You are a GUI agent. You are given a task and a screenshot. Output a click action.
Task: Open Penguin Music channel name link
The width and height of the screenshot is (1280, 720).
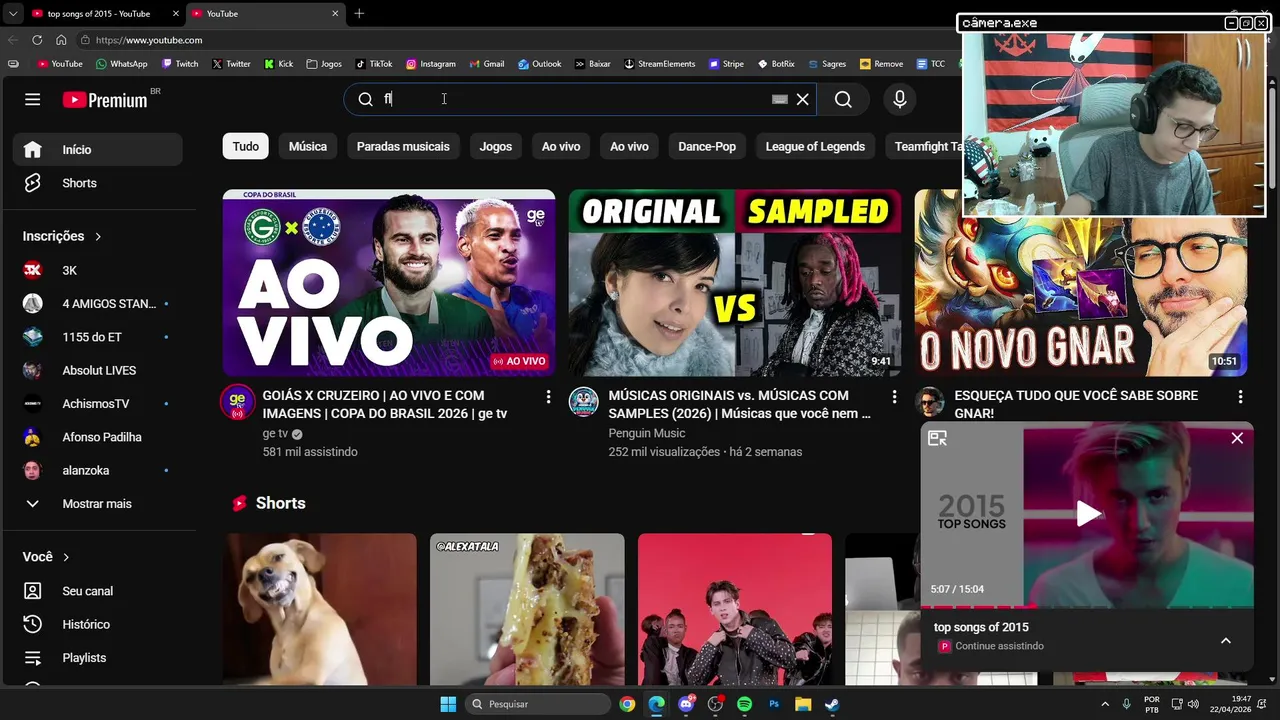[x=647, y=433]
